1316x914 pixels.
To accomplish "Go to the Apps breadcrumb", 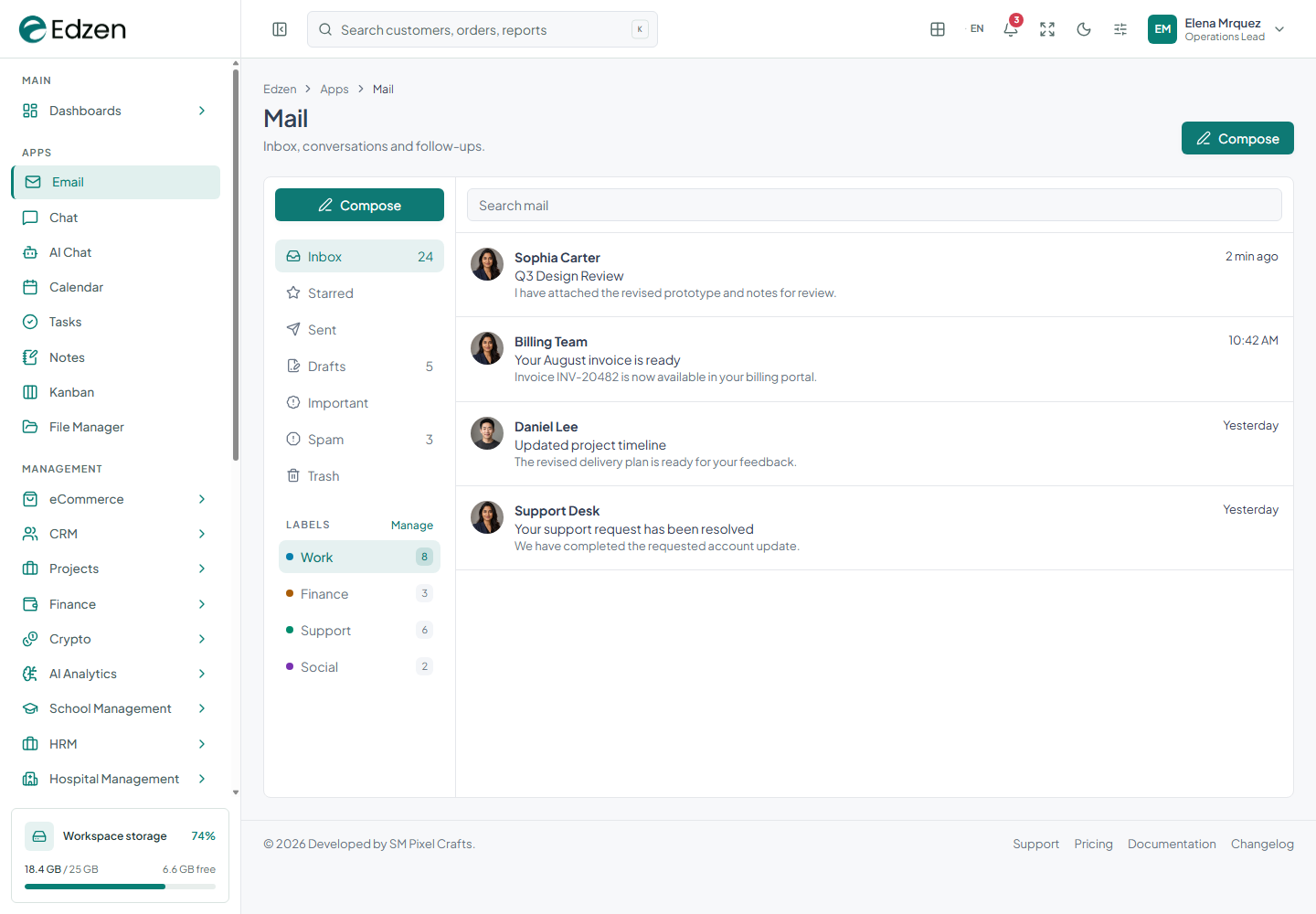I will tap(334, 89).
